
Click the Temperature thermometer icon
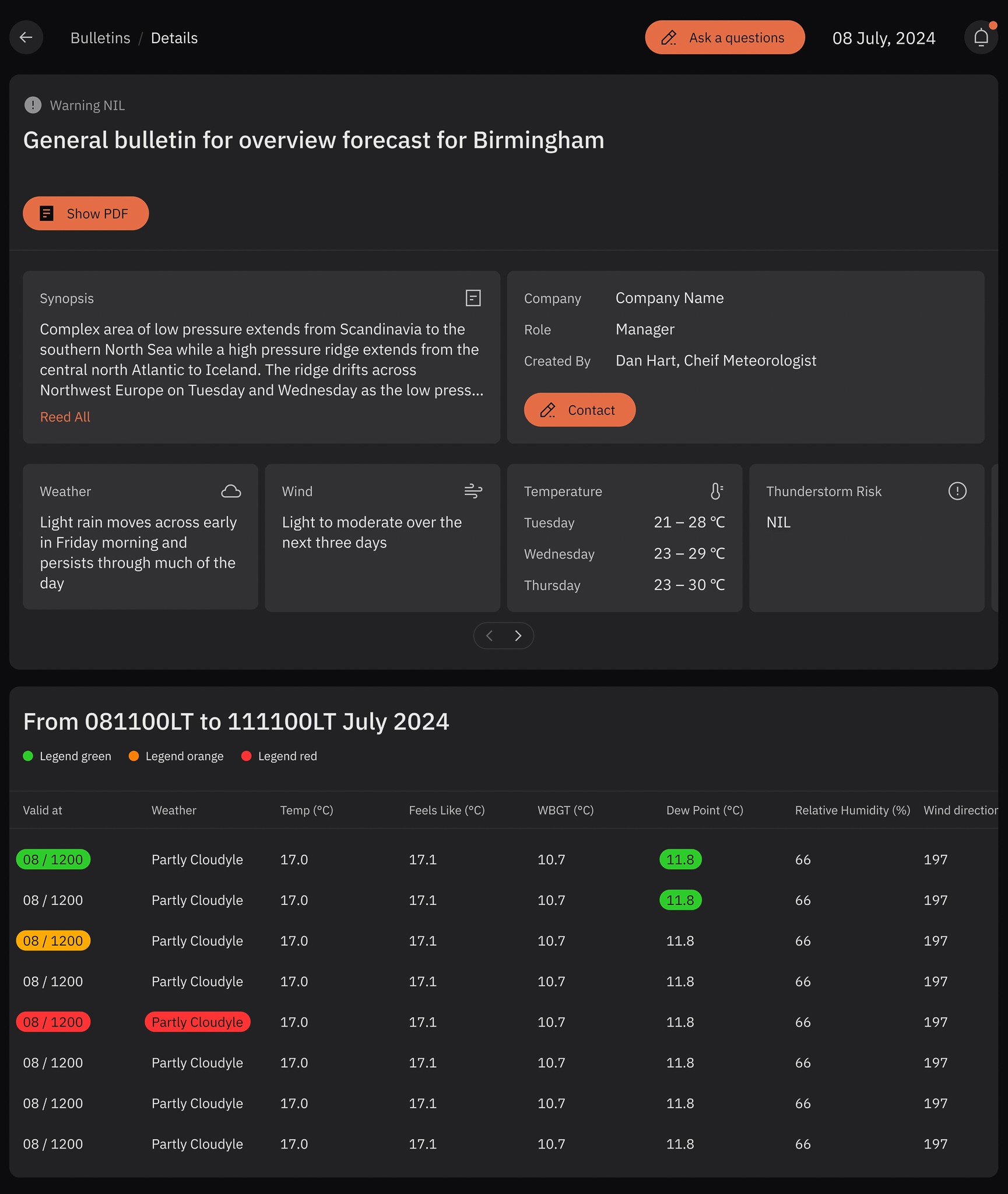pyautogui.click(x=717, y=491)
